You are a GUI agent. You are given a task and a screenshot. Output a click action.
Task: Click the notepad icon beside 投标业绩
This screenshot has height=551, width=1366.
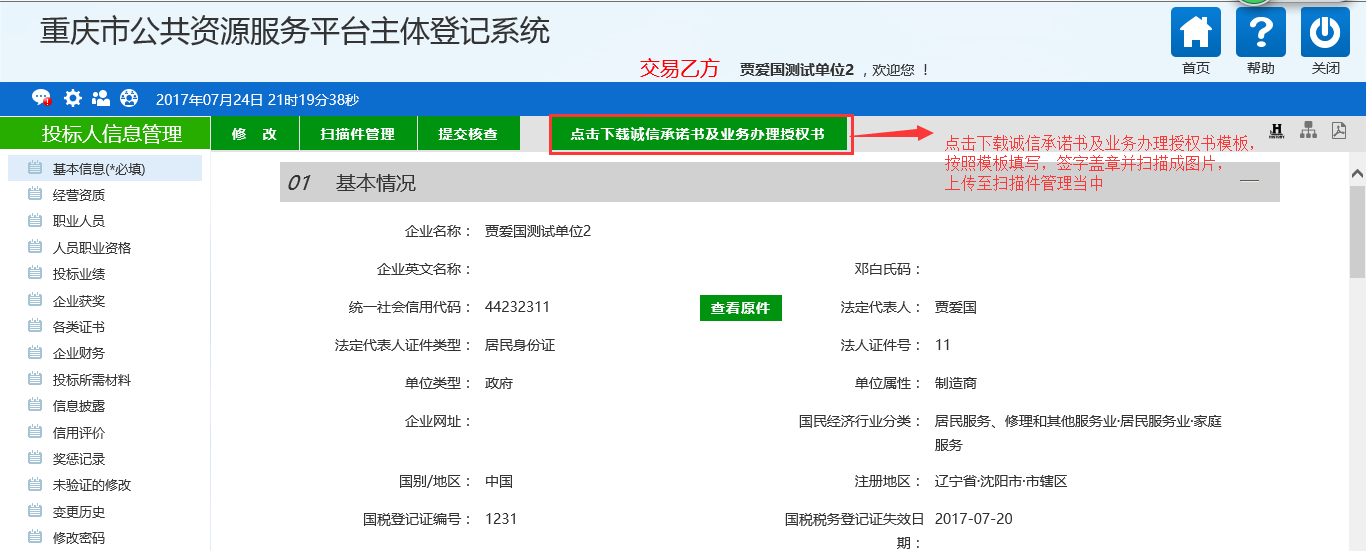pyautogui.click(x=35, y=273)
